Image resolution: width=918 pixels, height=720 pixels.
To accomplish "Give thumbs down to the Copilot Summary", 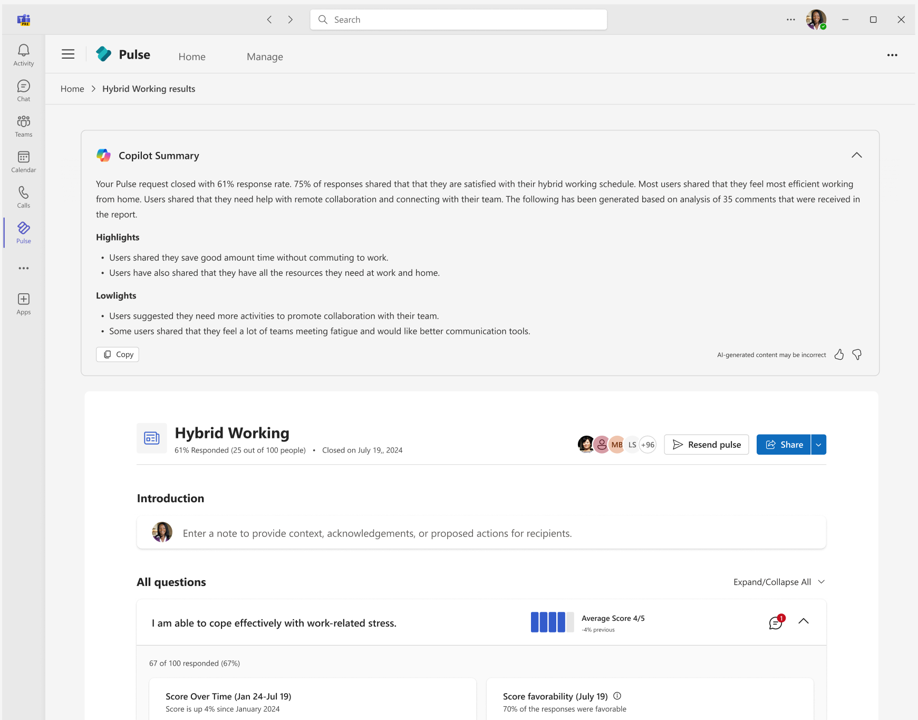I will (858, 354).
